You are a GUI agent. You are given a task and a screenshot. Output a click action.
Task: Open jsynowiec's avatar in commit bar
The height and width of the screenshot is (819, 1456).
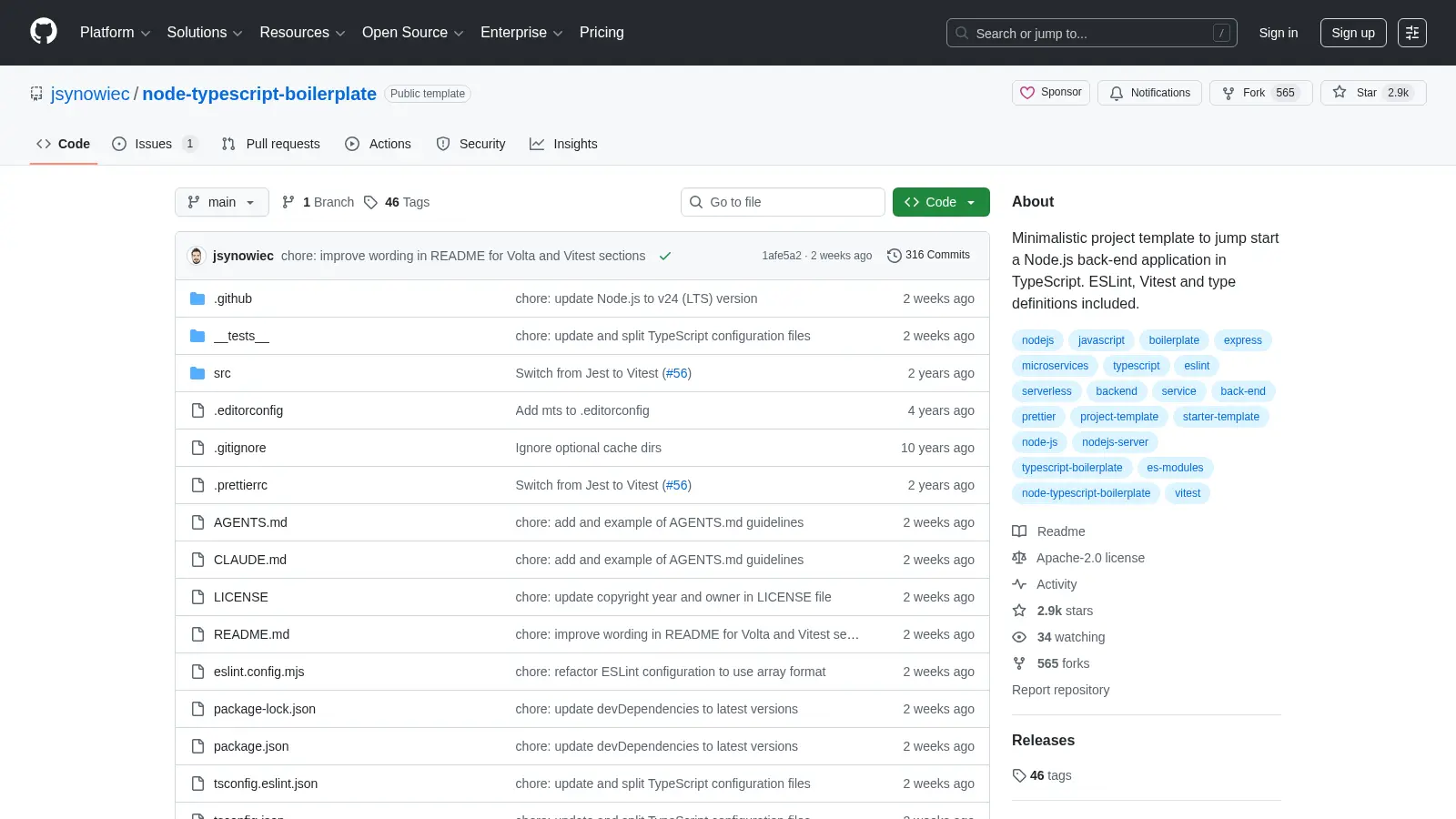pos(196,256)
